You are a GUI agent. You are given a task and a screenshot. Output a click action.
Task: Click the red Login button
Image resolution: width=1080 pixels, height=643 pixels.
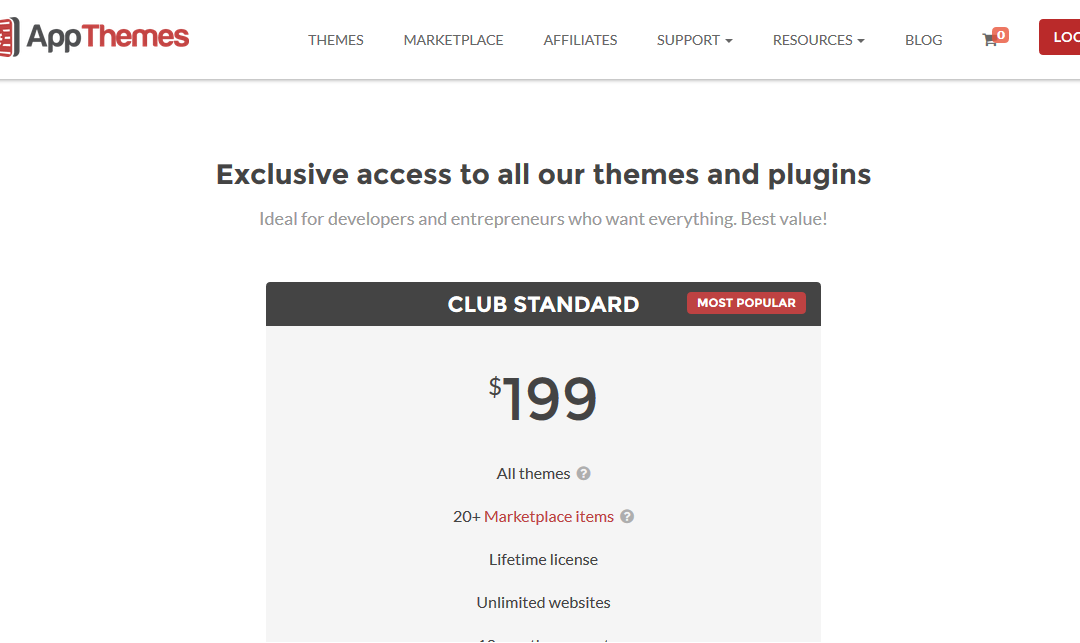1060,37
